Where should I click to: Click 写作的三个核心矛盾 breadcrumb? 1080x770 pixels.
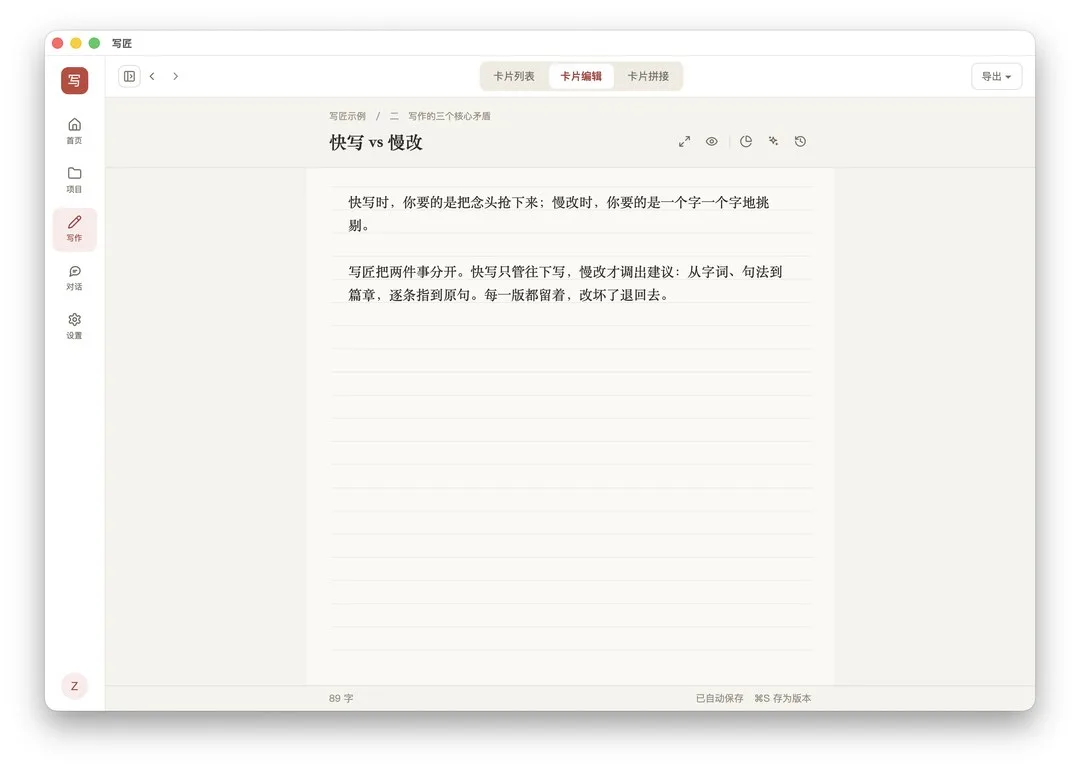tap(449, 116)
